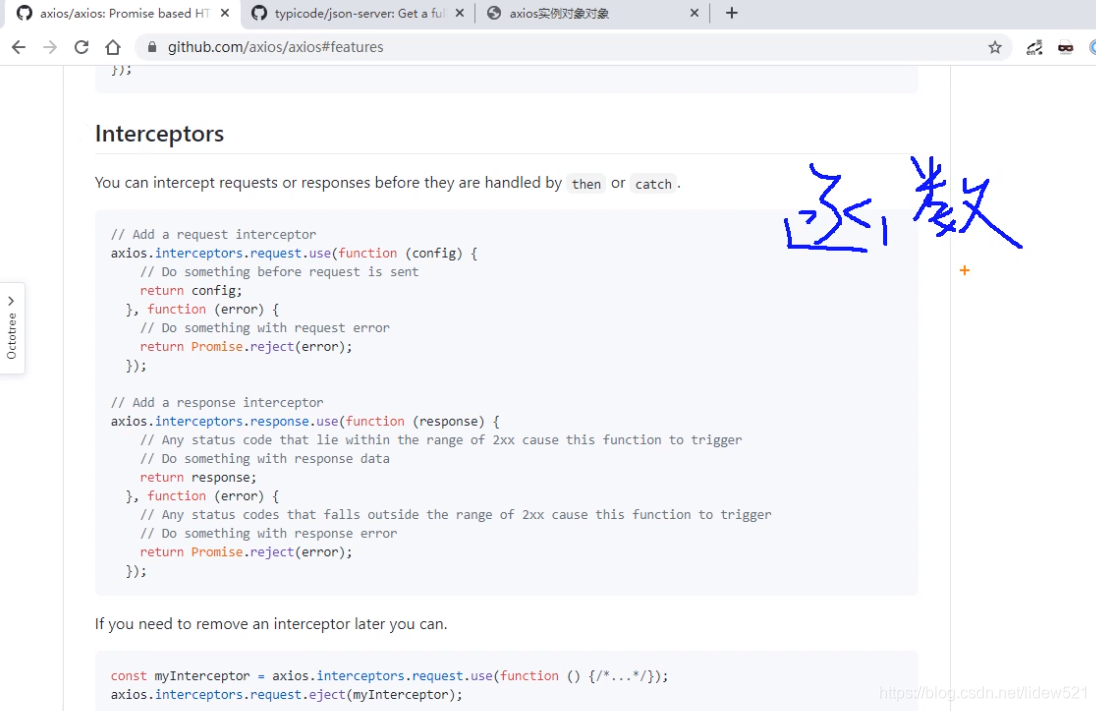Close the axios/axios tab
The height and width of the screenshot is (711, 1096).
click(224, 13)
